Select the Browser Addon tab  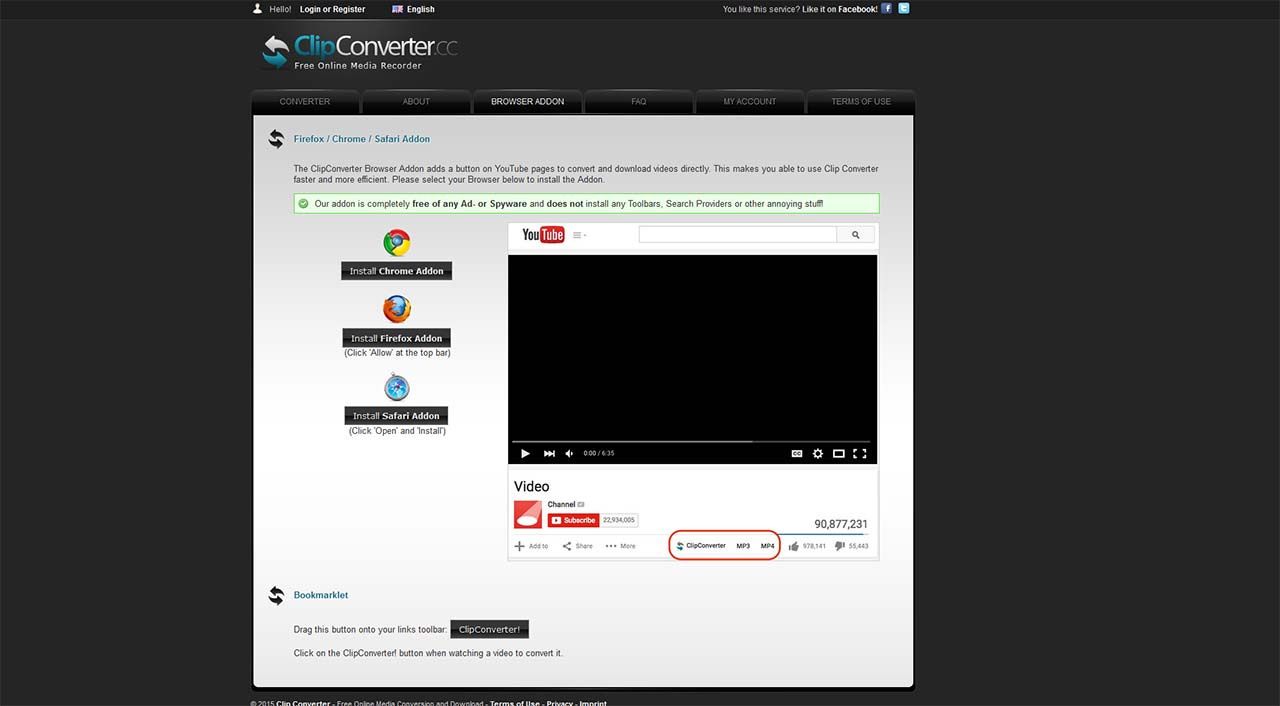(x=527, y=101)
